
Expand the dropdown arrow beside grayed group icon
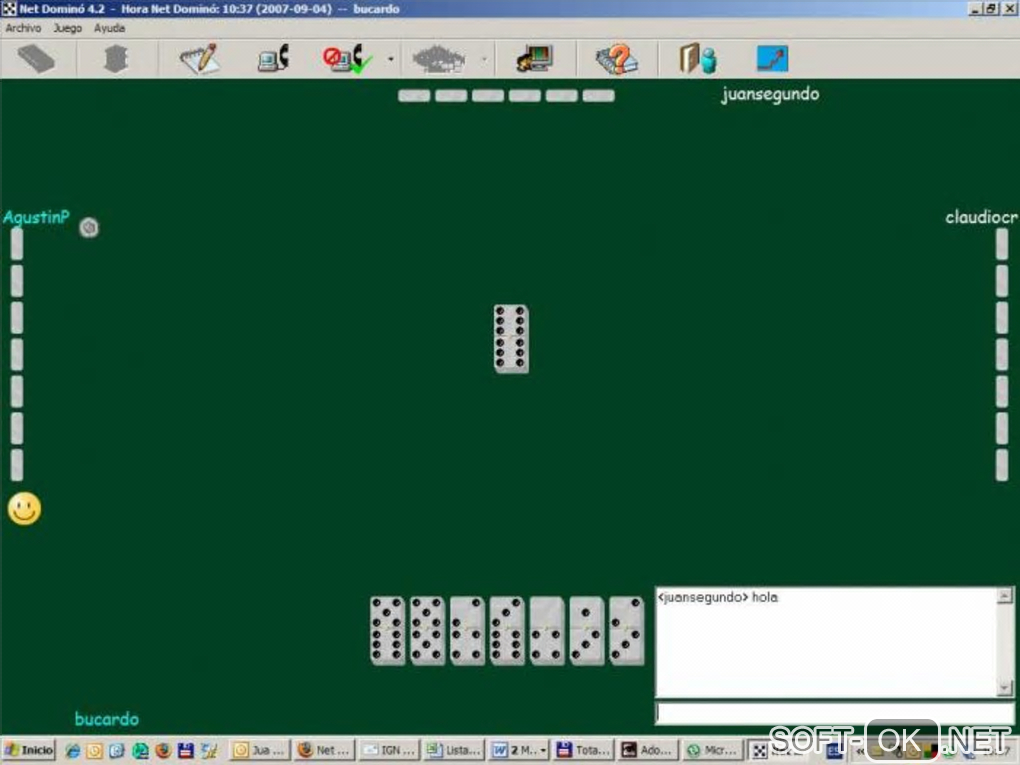pos(484,59)
